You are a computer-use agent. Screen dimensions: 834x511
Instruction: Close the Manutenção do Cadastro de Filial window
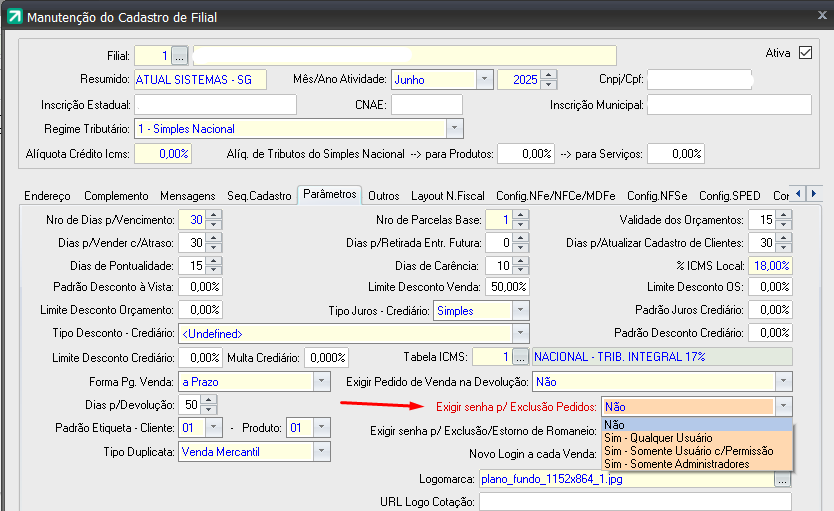click(x=822, y=15)
